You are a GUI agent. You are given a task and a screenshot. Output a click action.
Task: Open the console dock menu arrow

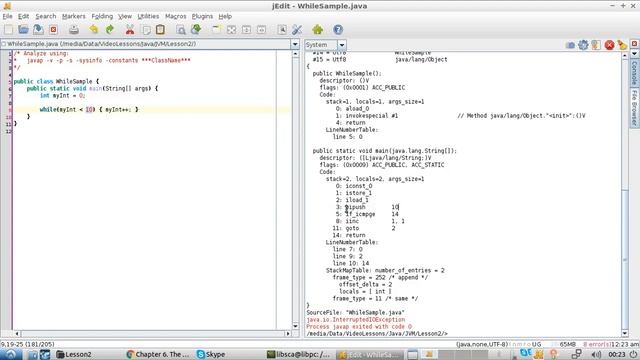[x=634, y=53]
